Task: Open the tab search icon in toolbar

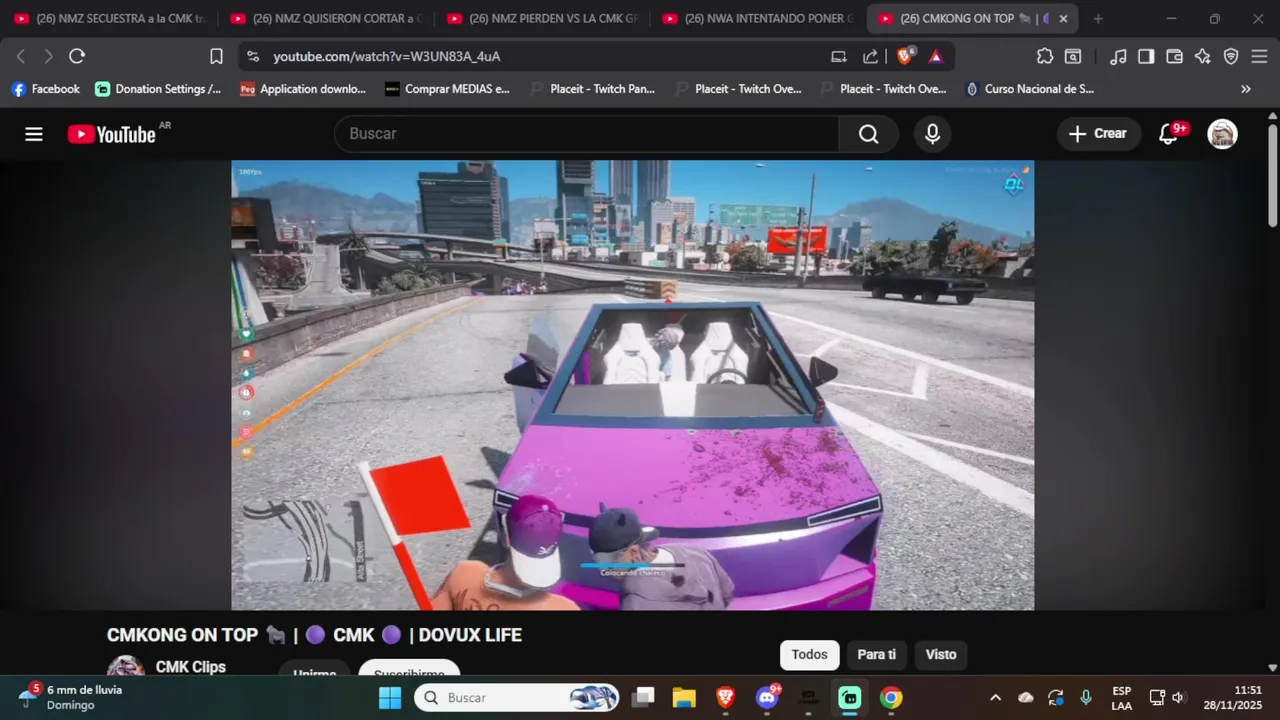Action: pos(1073,56)
